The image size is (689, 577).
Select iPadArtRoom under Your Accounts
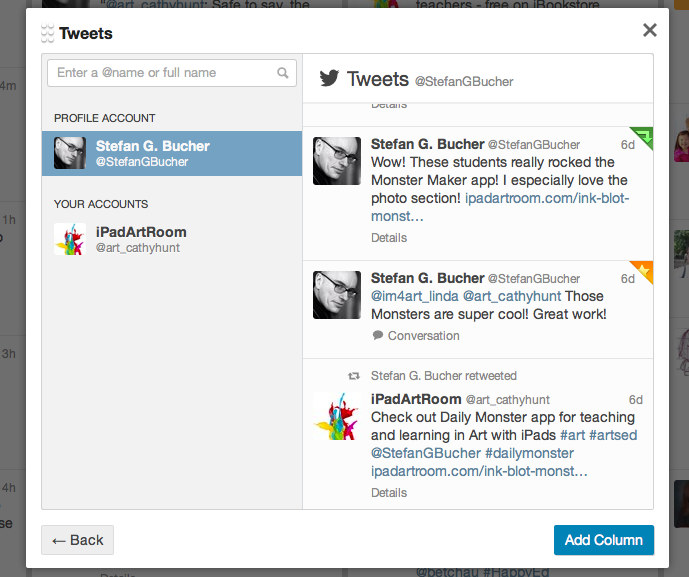coord(172,239)
